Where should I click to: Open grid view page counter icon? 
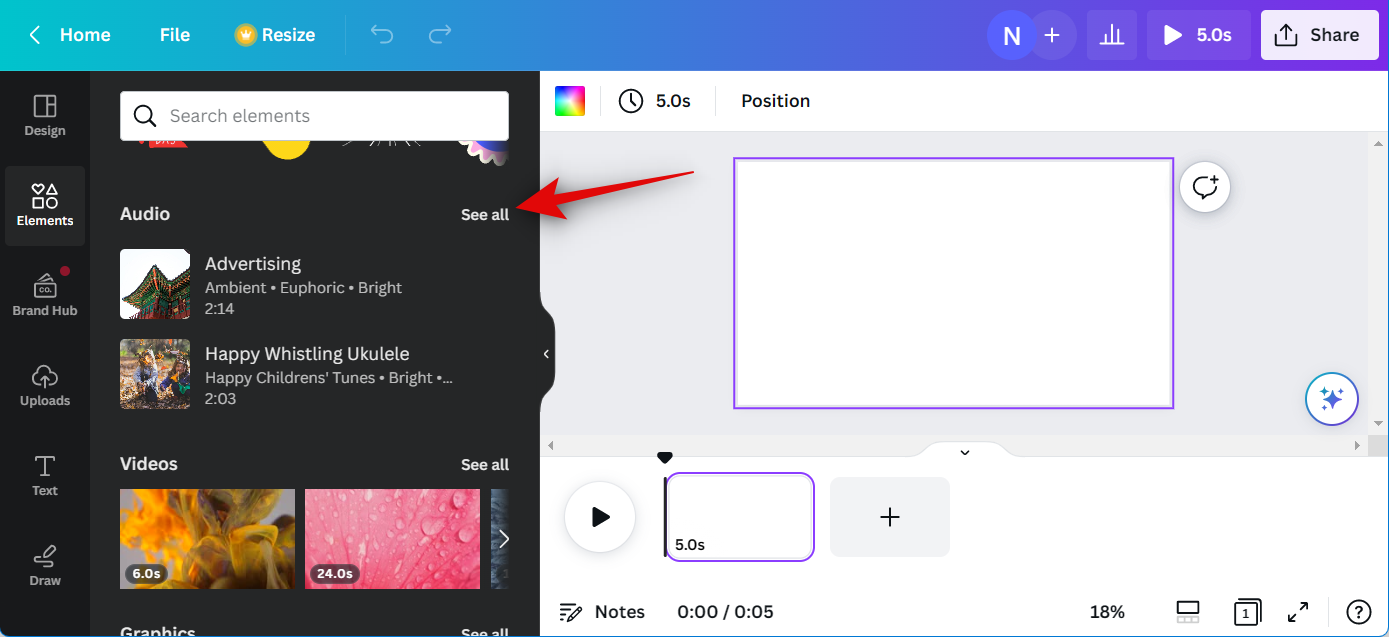pyautogui.click(x=1247, y=612)
